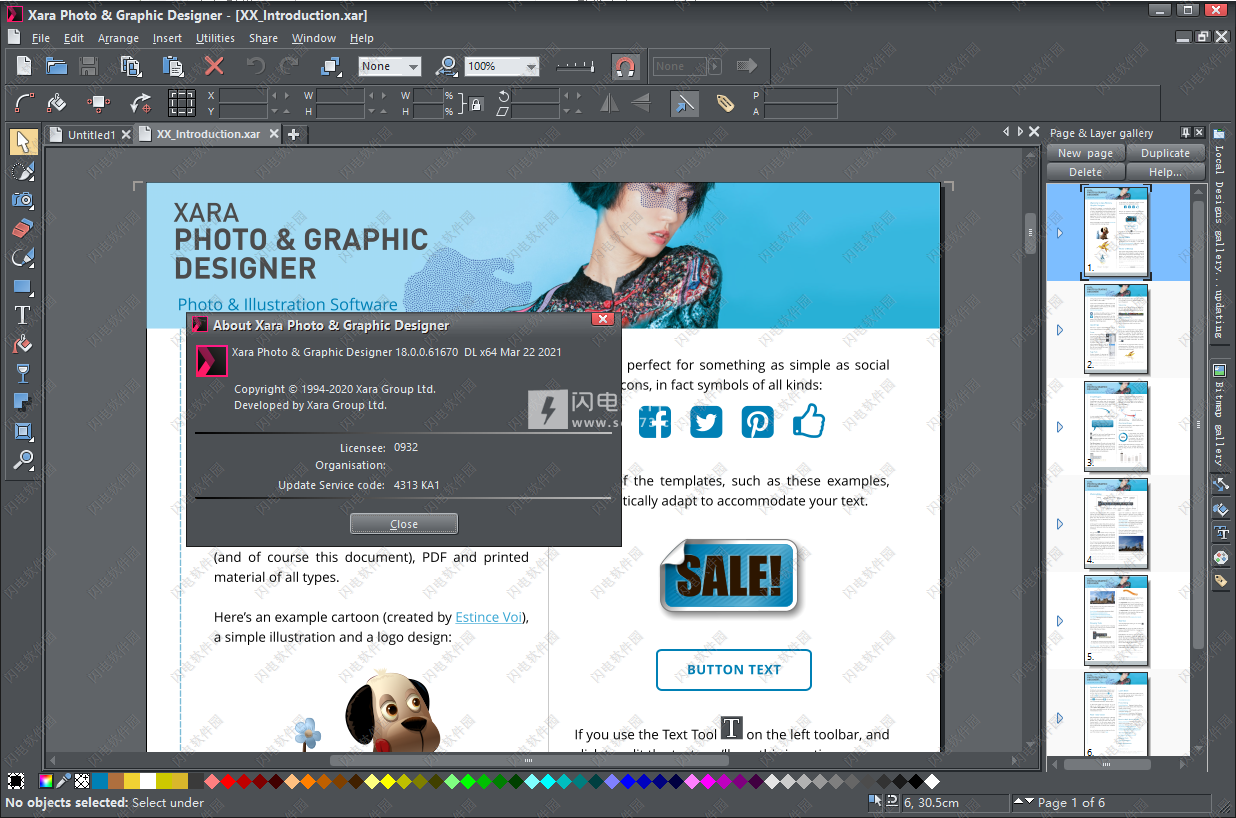Click the flip horizontally icon
Viewport: 1236px width, 818px height.
[609, 102]
